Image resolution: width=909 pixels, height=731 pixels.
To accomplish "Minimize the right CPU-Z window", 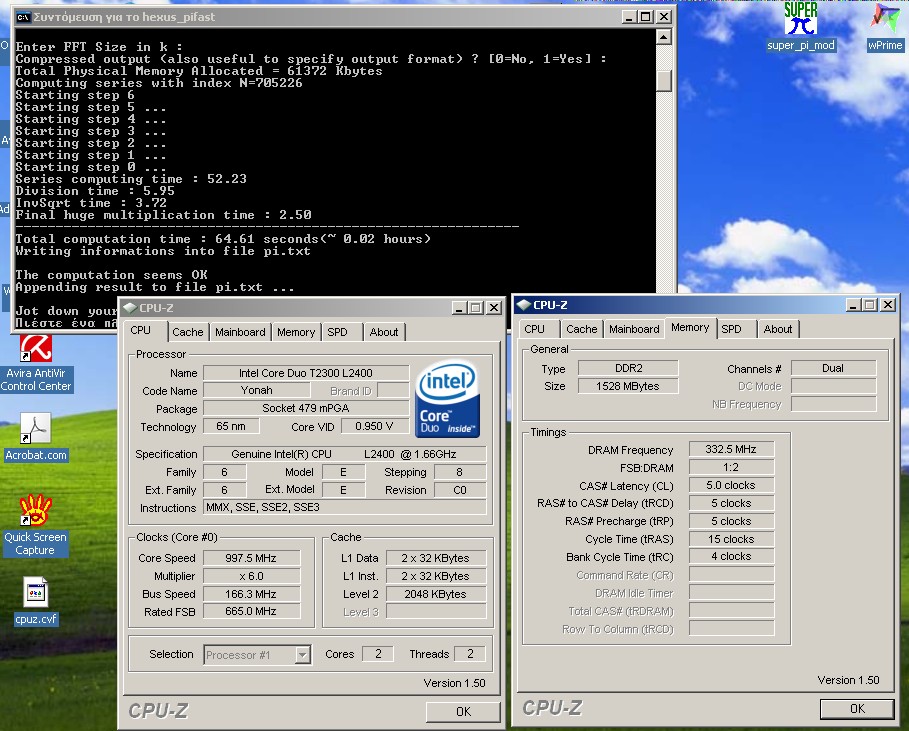I will click(853, 305).
